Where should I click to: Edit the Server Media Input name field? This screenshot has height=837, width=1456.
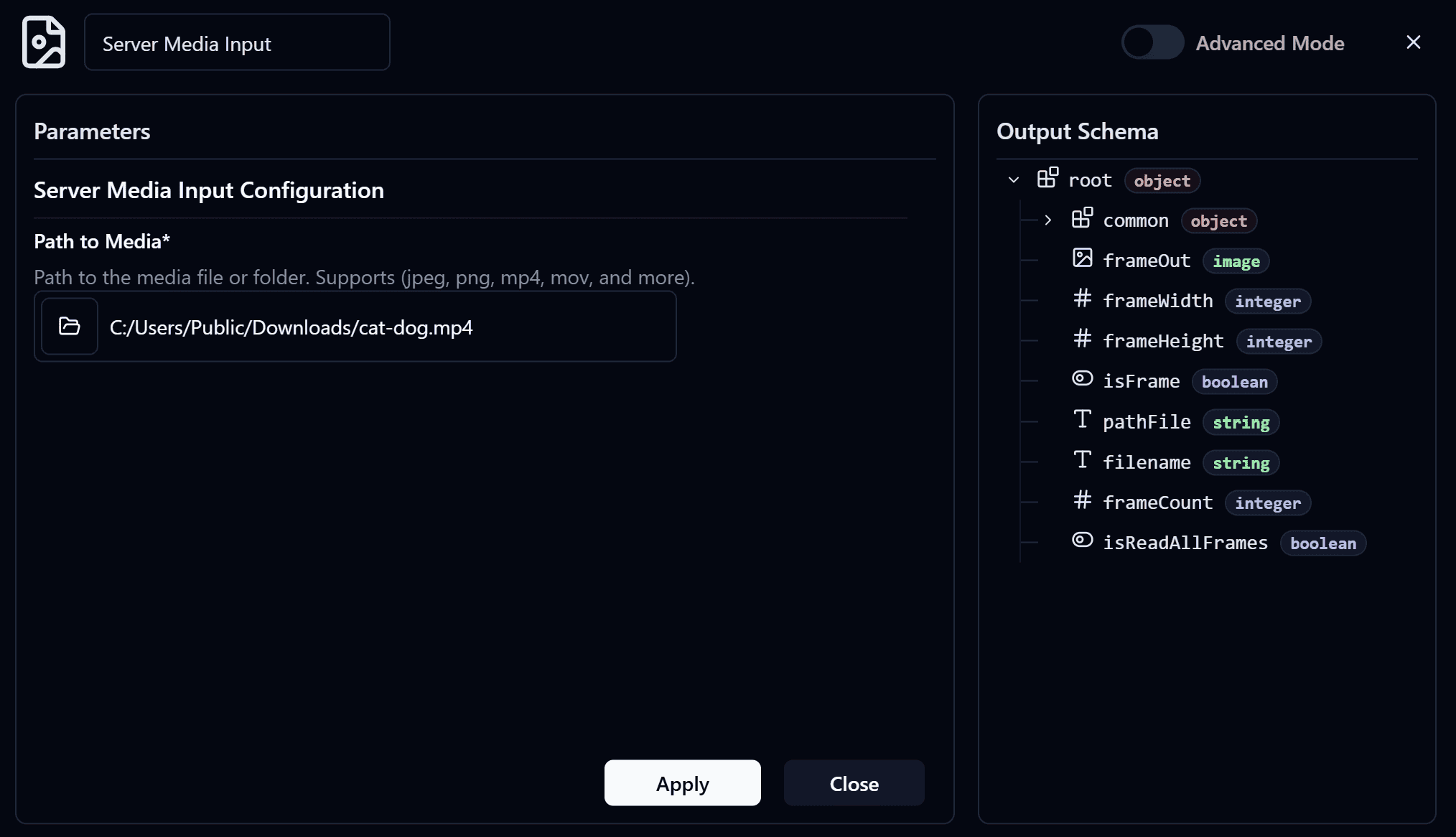coord(237,42)
